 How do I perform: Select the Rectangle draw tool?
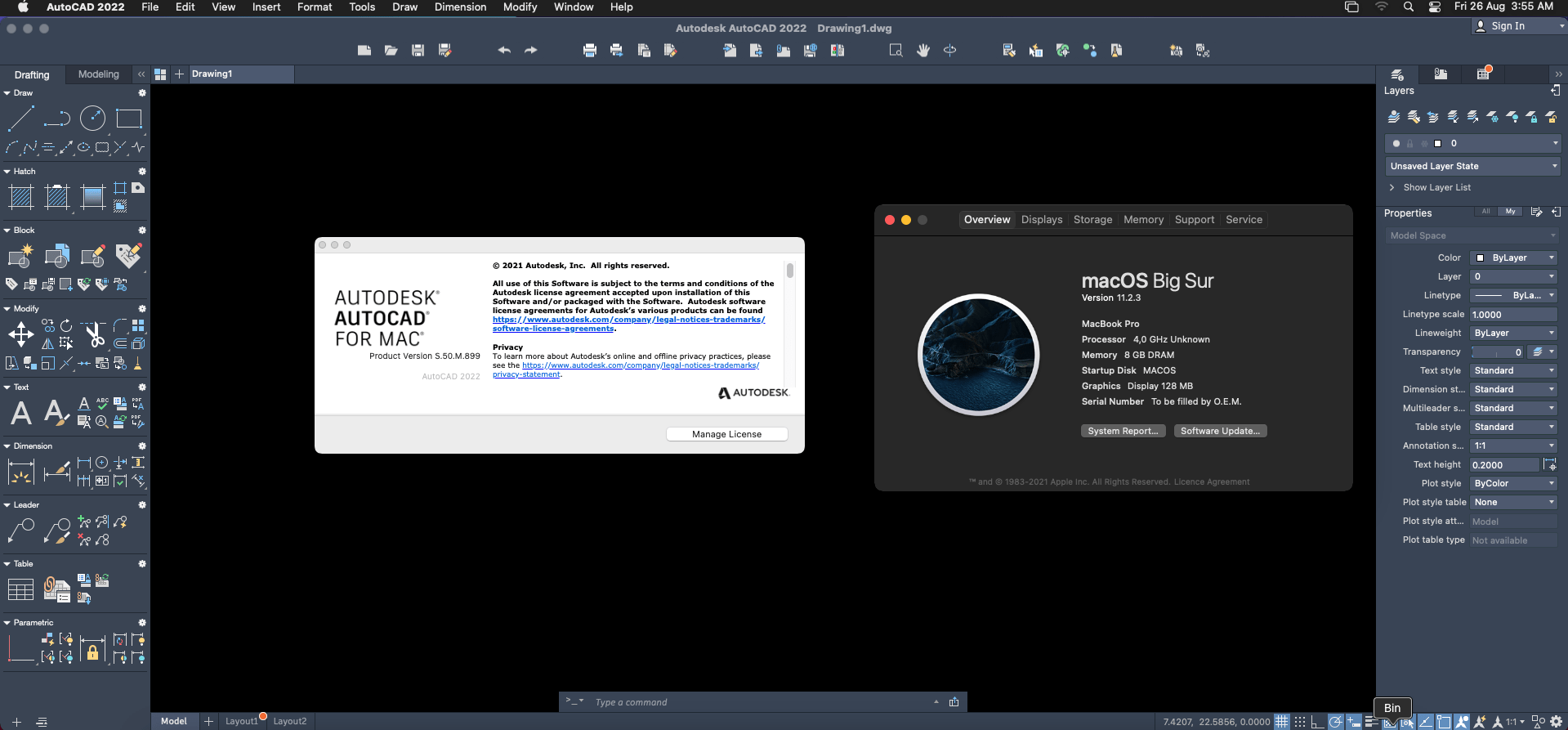(x=128, y=119)
